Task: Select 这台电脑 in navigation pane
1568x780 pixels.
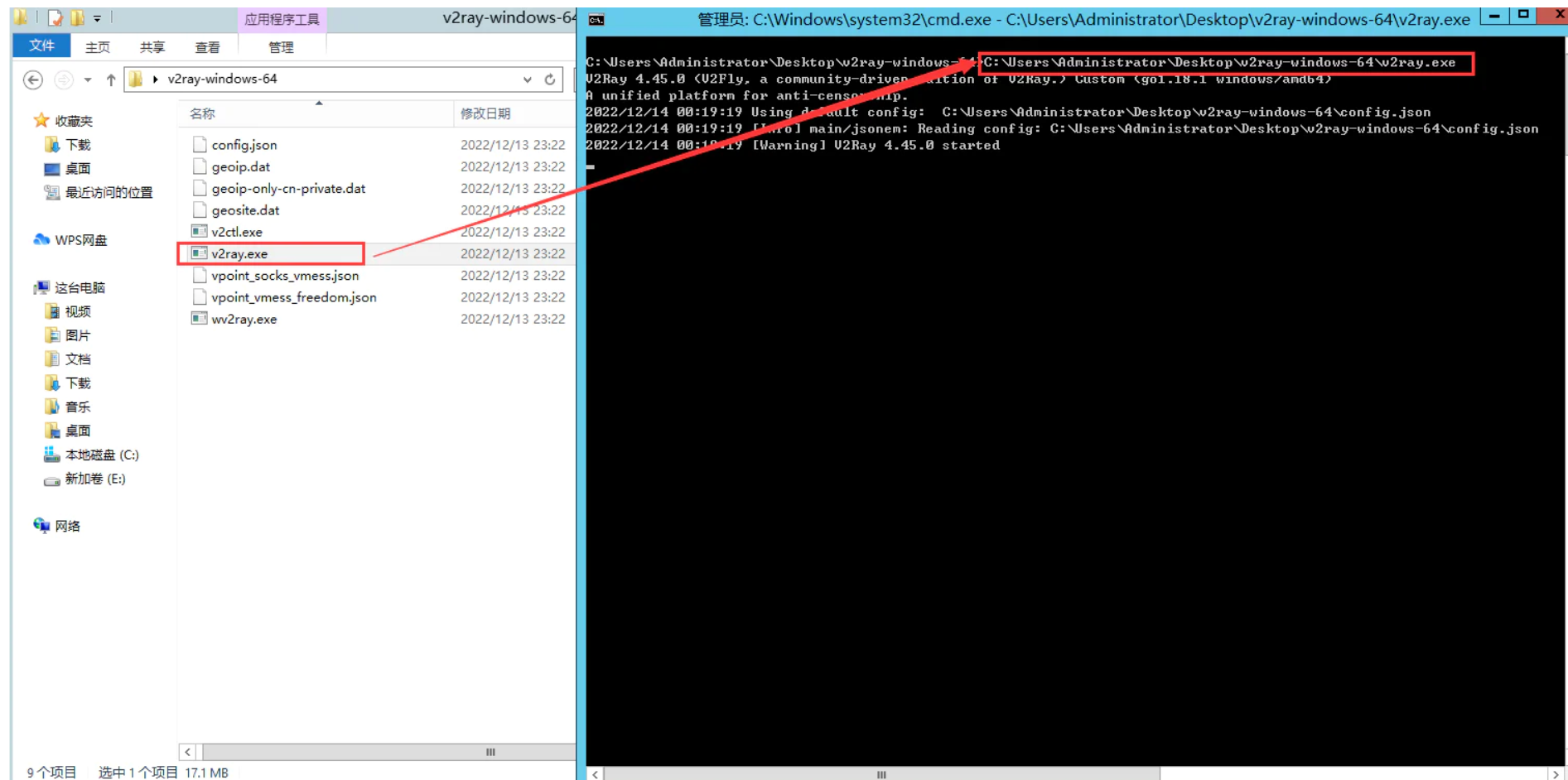Action: (80, 288)
